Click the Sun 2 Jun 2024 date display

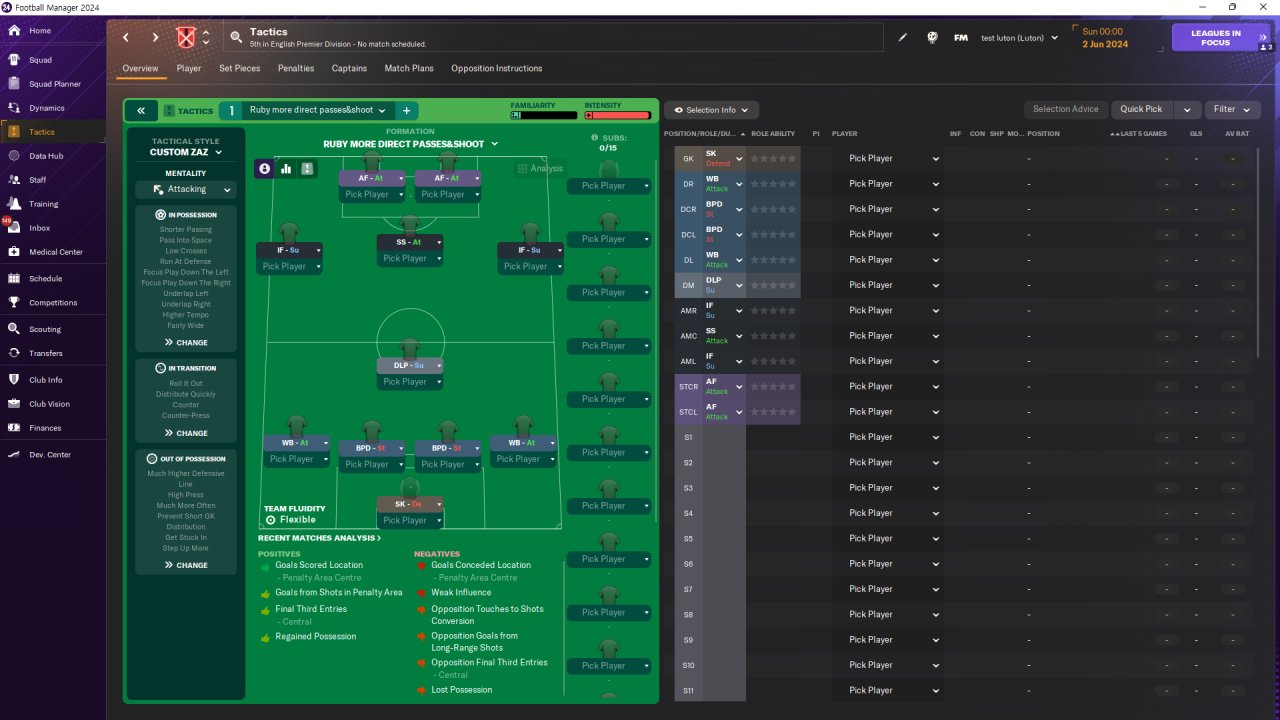1105,38
